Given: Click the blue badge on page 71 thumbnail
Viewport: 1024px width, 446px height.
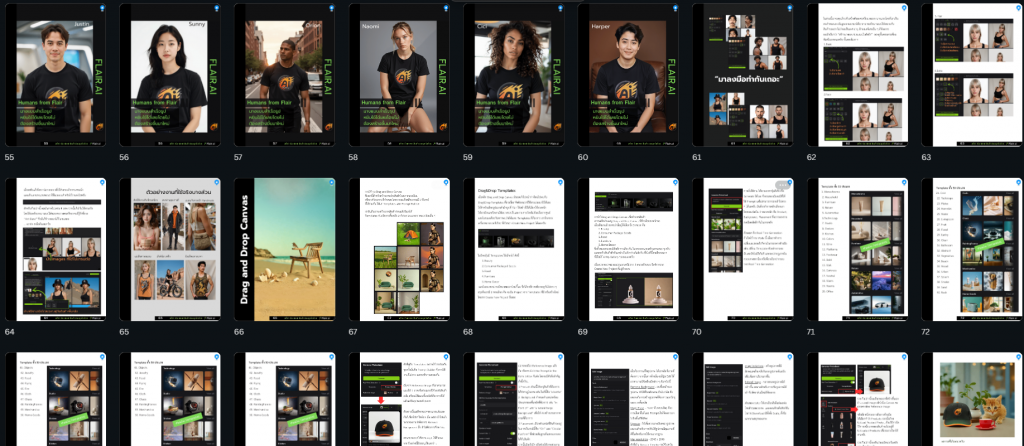Looking at the screenshot, I should [902, 184].
